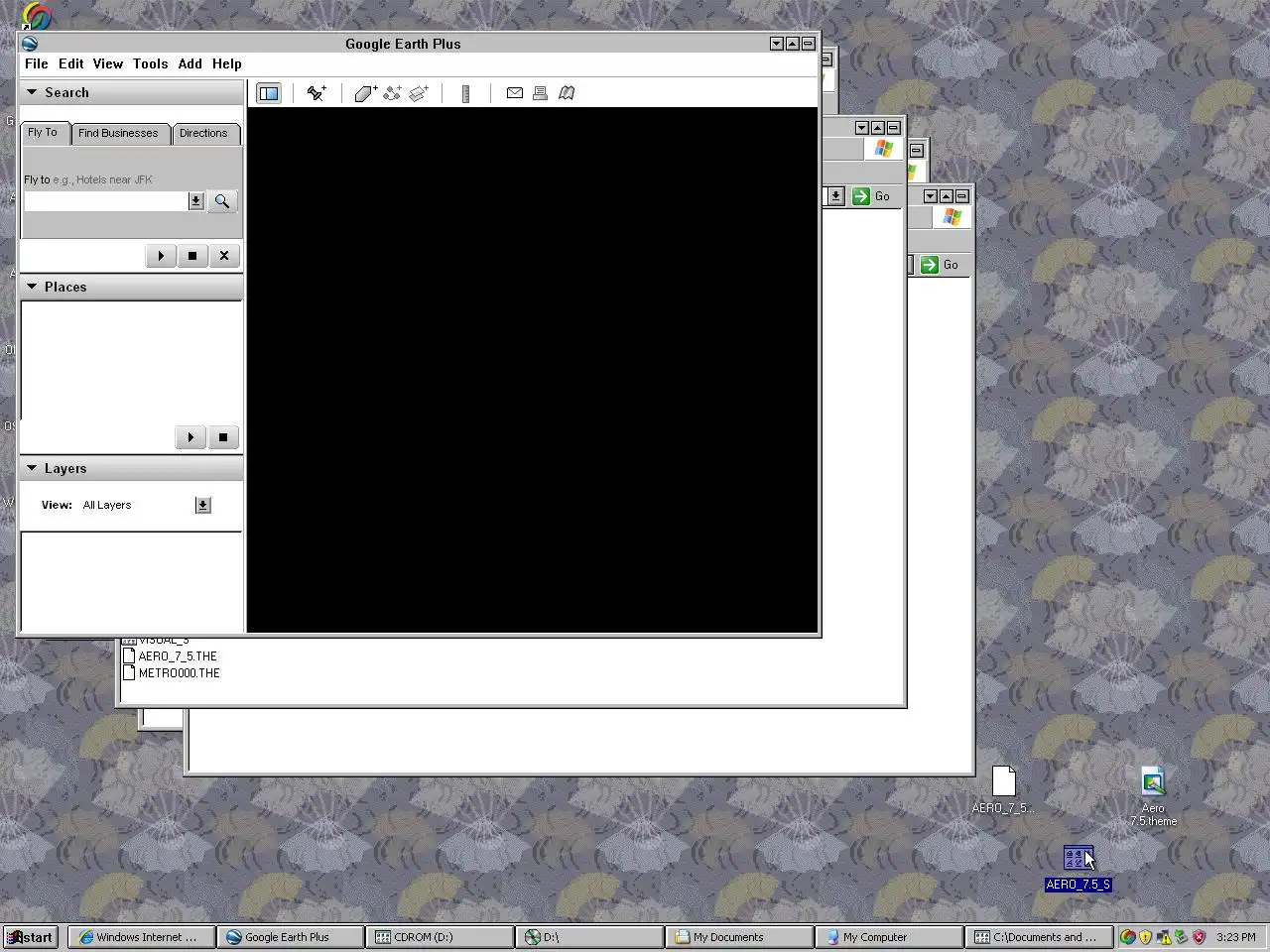
Task: Switch to My Computer taskbar button
Action: (x=890, y=937)
